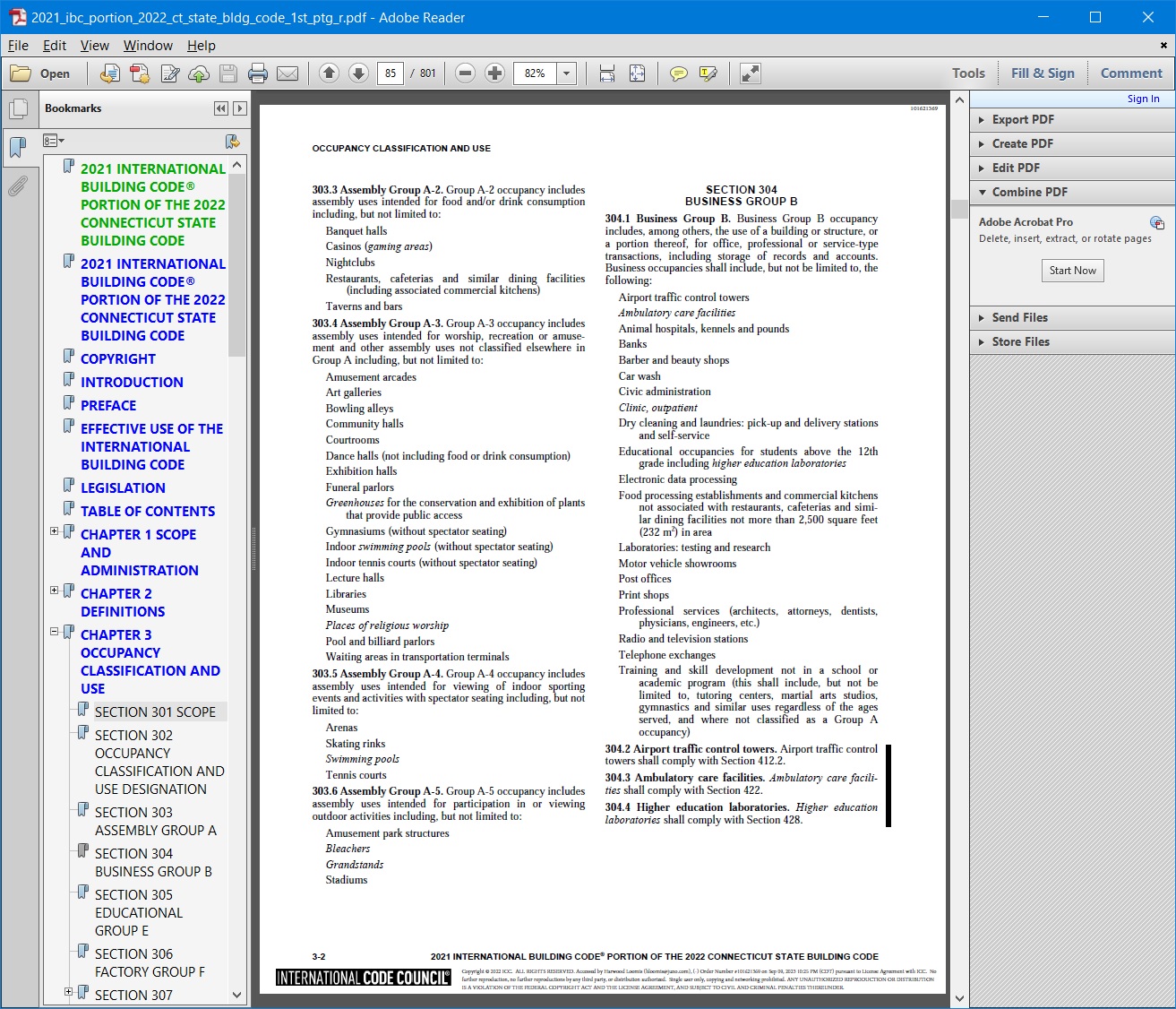The image size is (1176, 1009).
Task: Click the zoom in plus button
Action: [x=494, y=73]
